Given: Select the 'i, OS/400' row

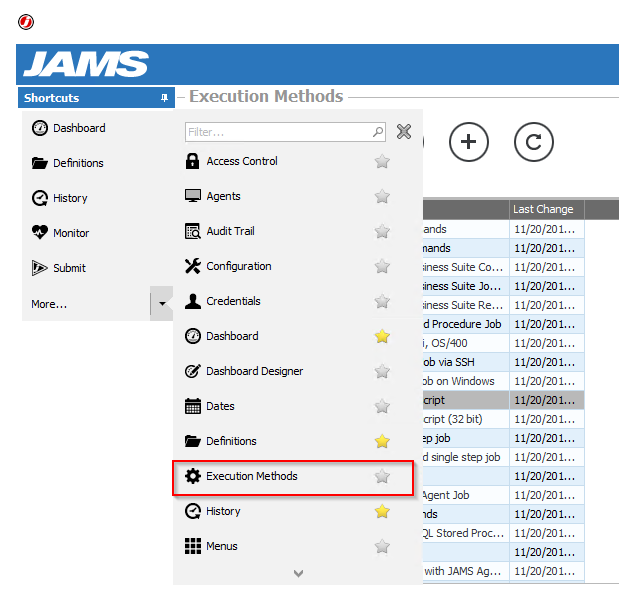Looking at the screenshot, I should click(x=503, y=343).
